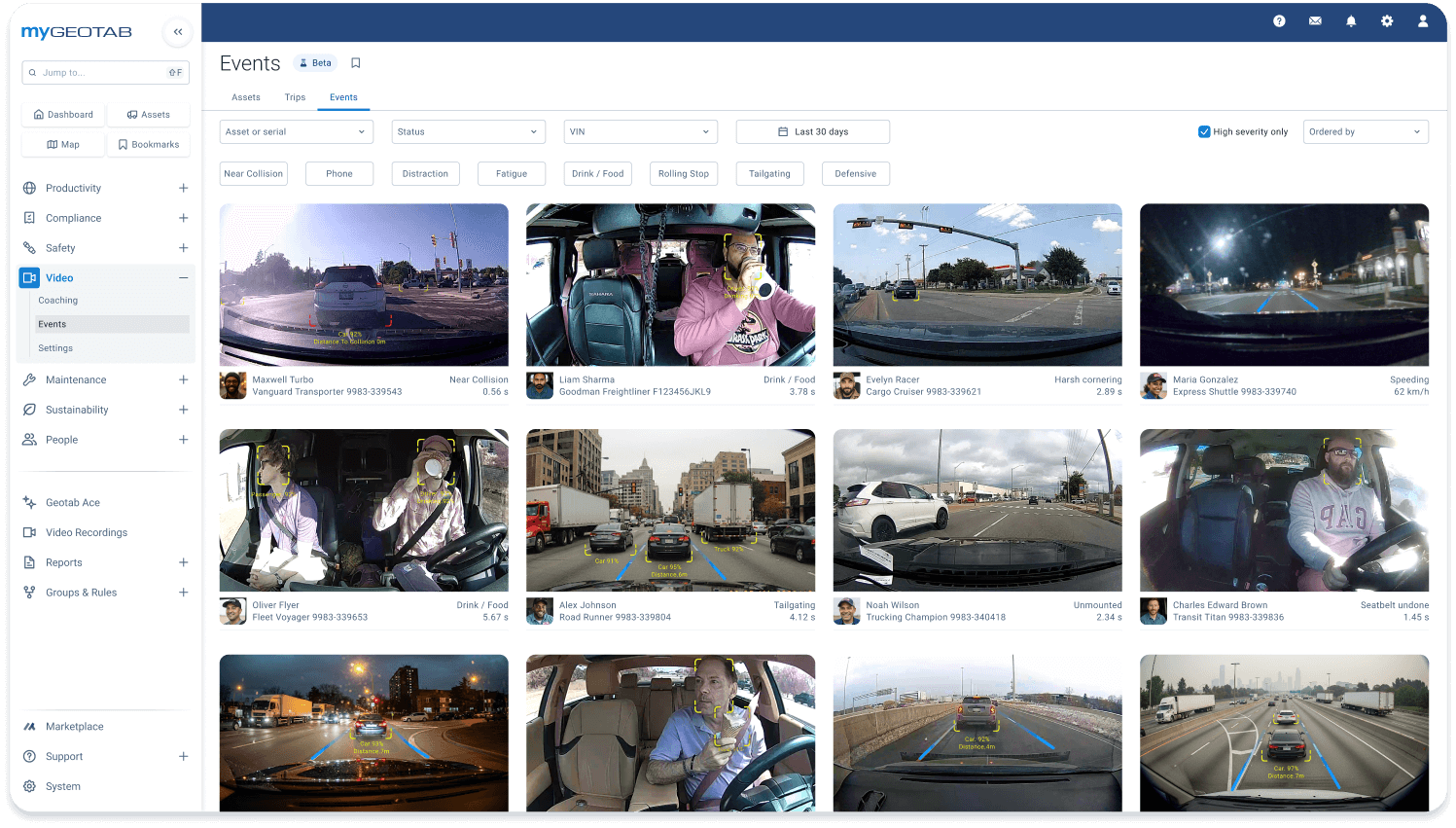1456x828 pixels.
Task: Open the help question mark icon
Action: [1279, 20]
